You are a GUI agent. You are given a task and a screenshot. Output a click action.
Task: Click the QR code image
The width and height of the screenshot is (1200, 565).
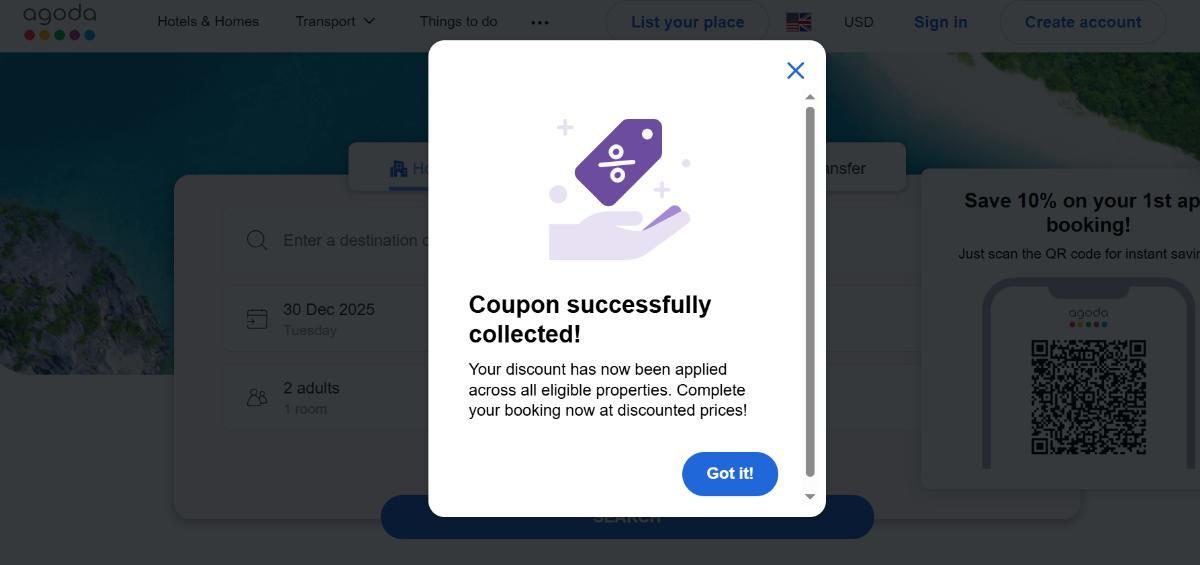coord(1088,397)
